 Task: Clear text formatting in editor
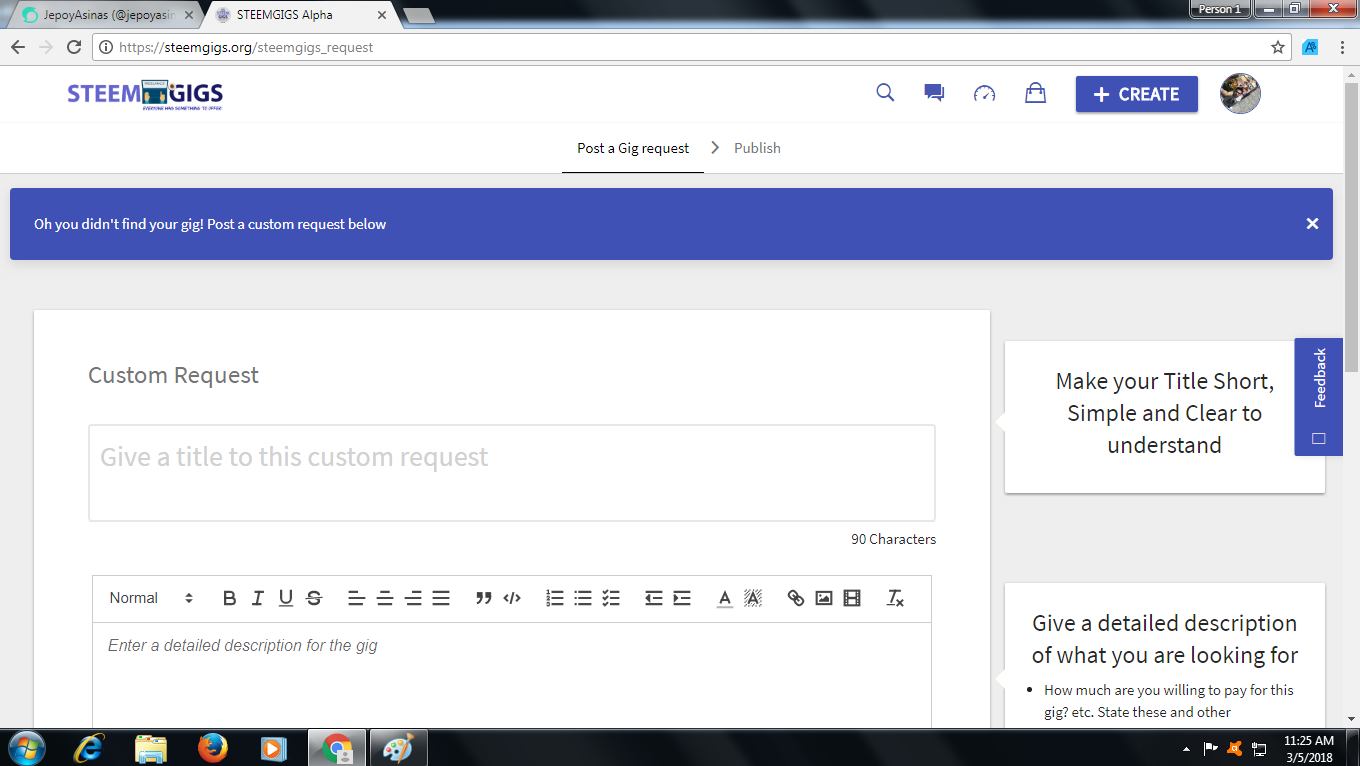(895, 598)
